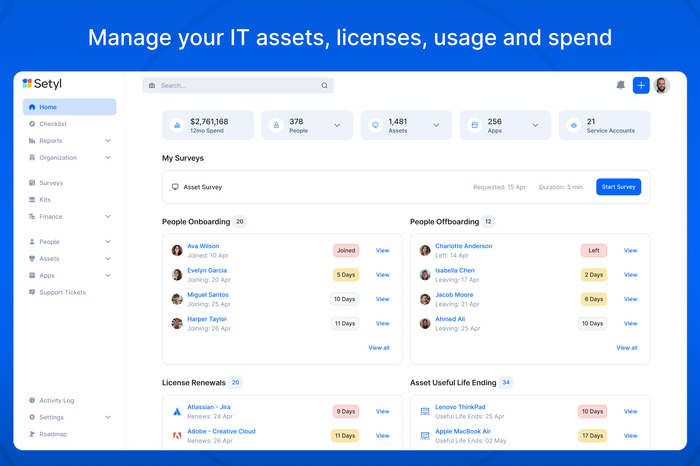The height and width of the screenshot is (466, 700).
Task: Click the Apple MacBook Air laptop icon
Action: [x=425, y=436]
